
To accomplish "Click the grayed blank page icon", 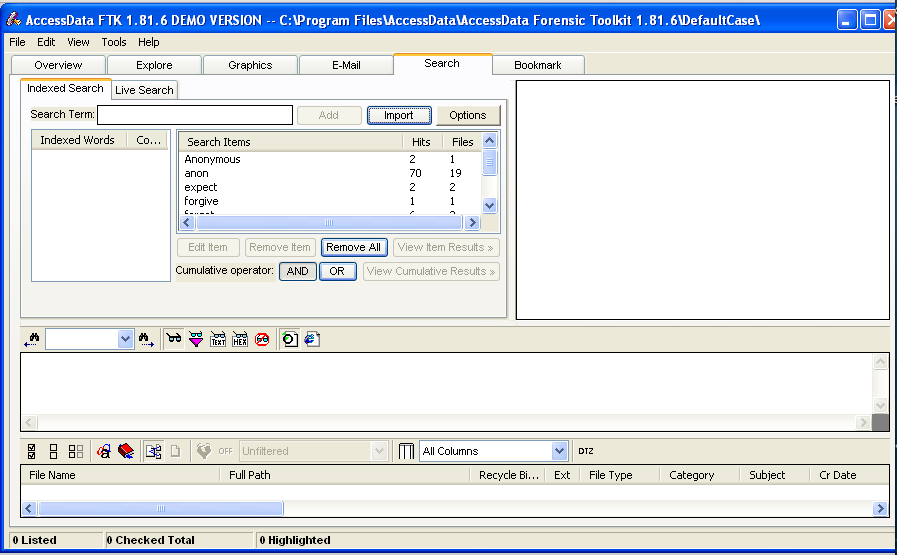I will (176, 451).
